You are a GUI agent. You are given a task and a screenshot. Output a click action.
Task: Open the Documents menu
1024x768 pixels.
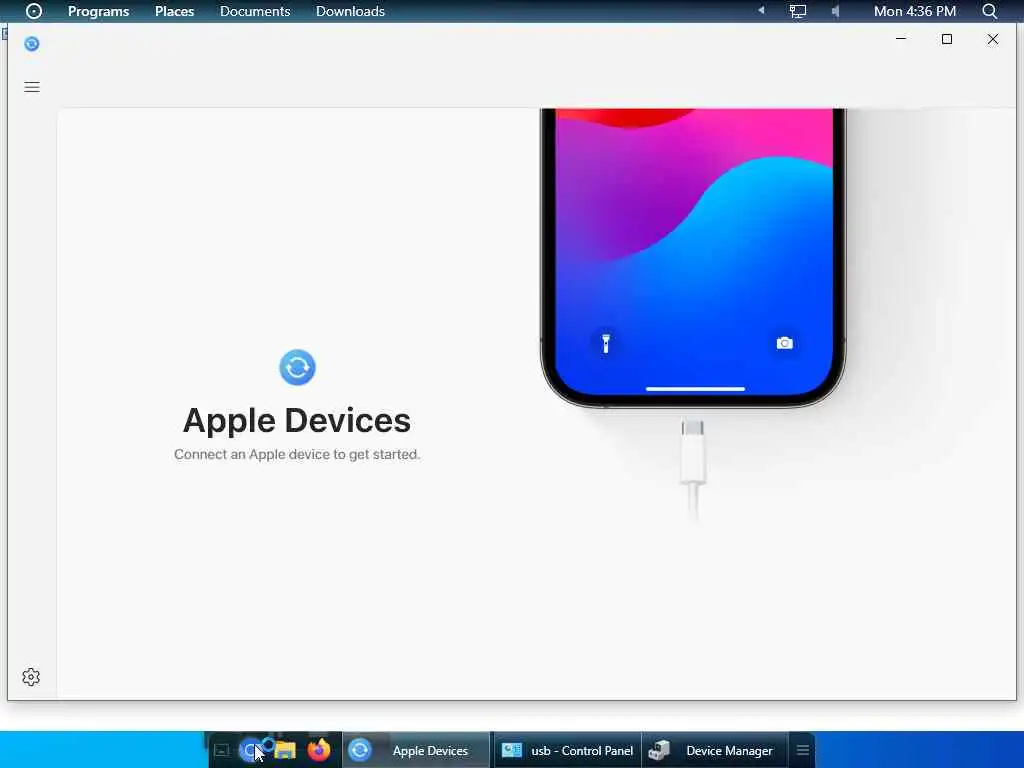pyautogui.click(x=255, y=11)
